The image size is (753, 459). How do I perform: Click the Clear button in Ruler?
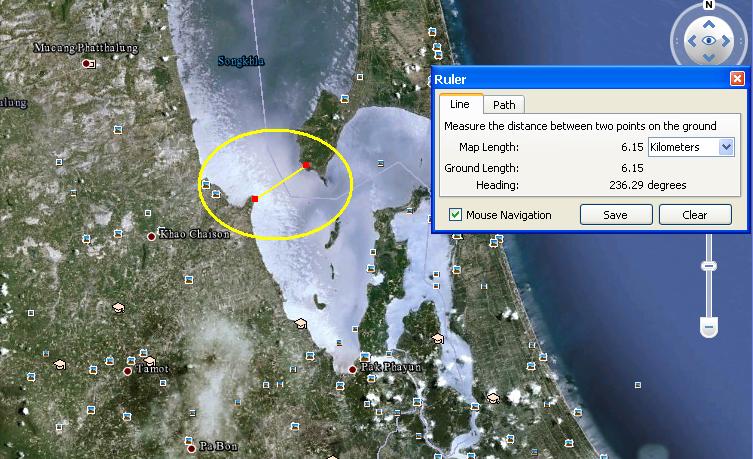tap(695, 215)
